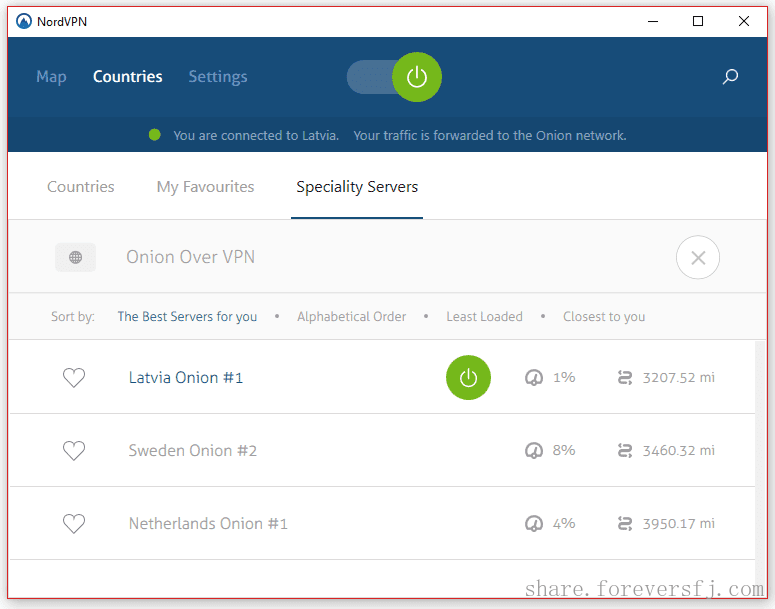Viewport: 775px width, 609px height.
Task: Click the load gauge icon for Sweden Onion #2
Action: coord(534,451)
